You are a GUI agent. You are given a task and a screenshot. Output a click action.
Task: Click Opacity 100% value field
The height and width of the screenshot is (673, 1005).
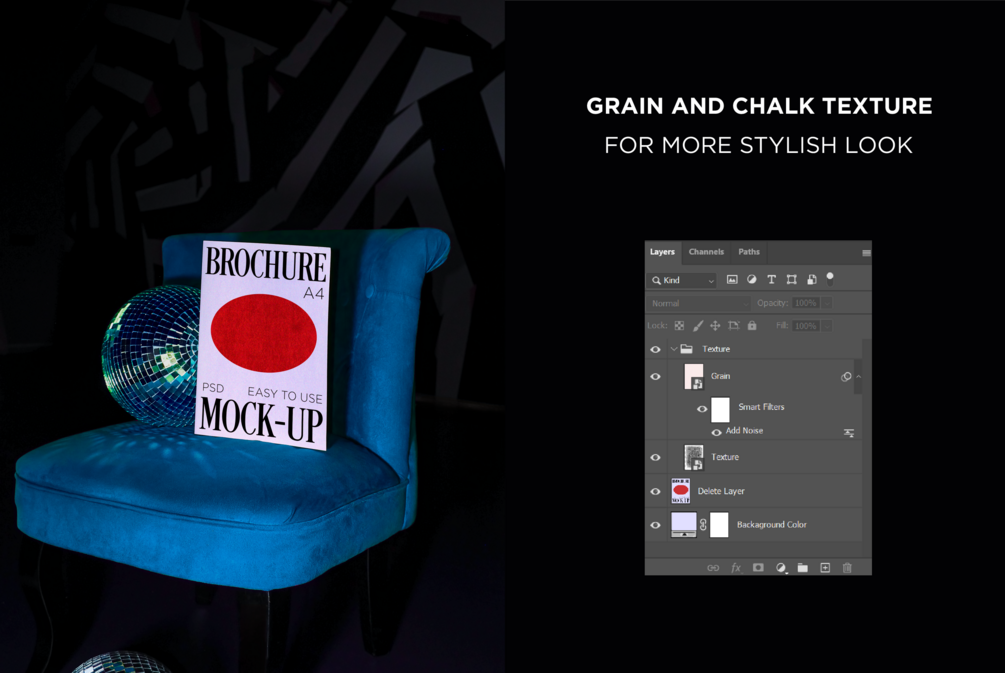[x=806, y=303]
